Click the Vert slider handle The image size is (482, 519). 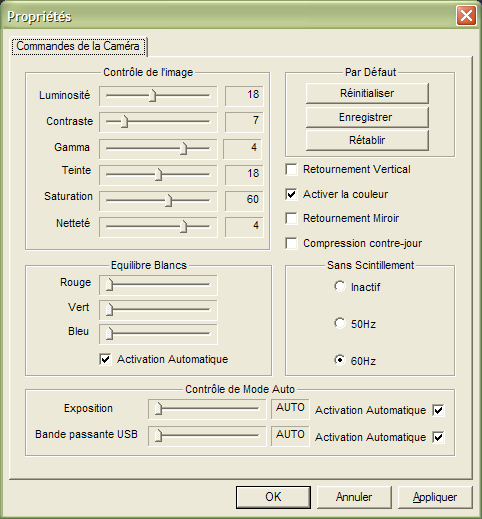pos(109,310)
